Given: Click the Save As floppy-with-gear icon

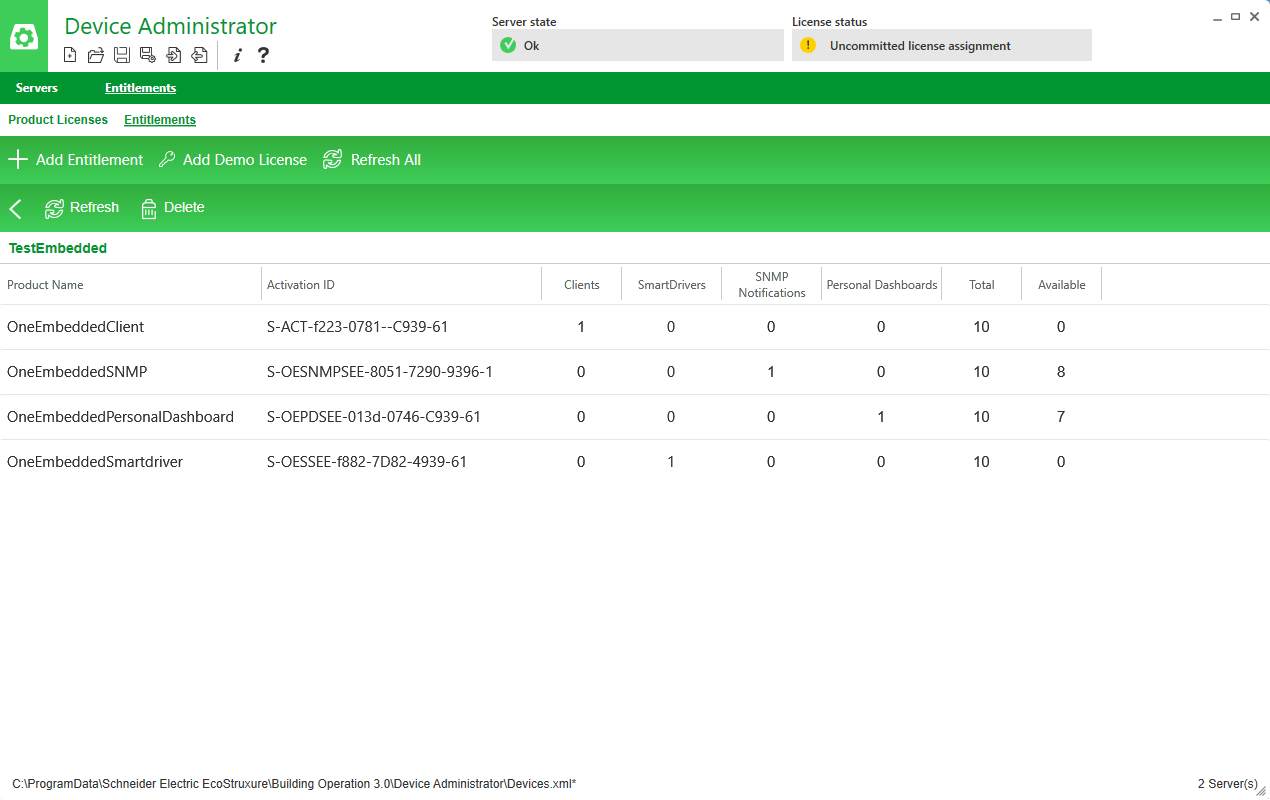Looking at the screenshot, I should click(148, 55).
